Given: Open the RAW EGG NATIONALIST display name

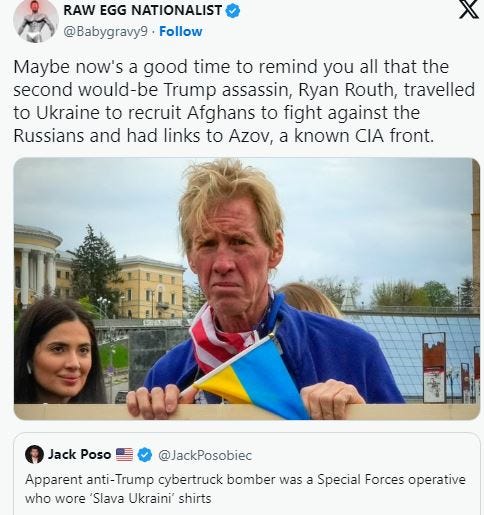Looking at the screenshot, I should [x=143, y=10].
